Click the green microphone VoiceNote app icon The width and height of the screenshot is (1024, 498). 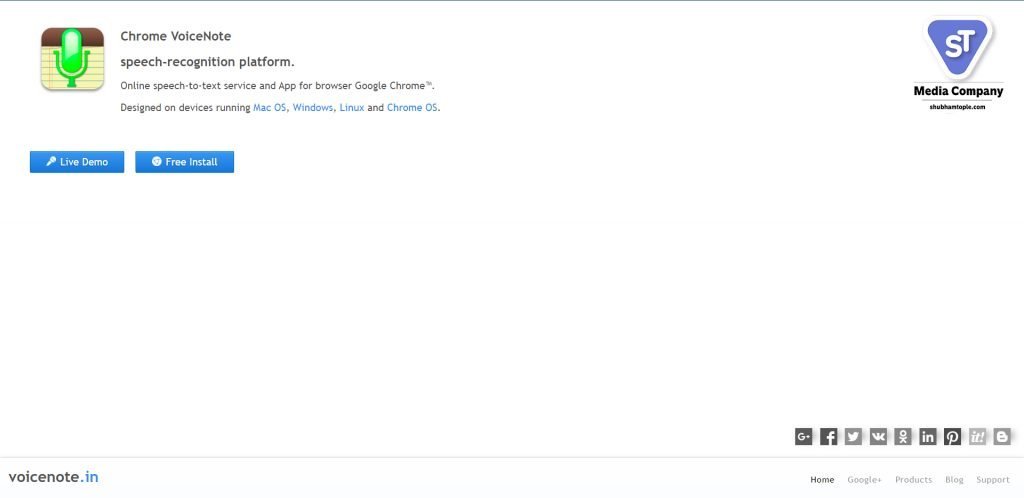pyautogui.click(x=72, y=58)
